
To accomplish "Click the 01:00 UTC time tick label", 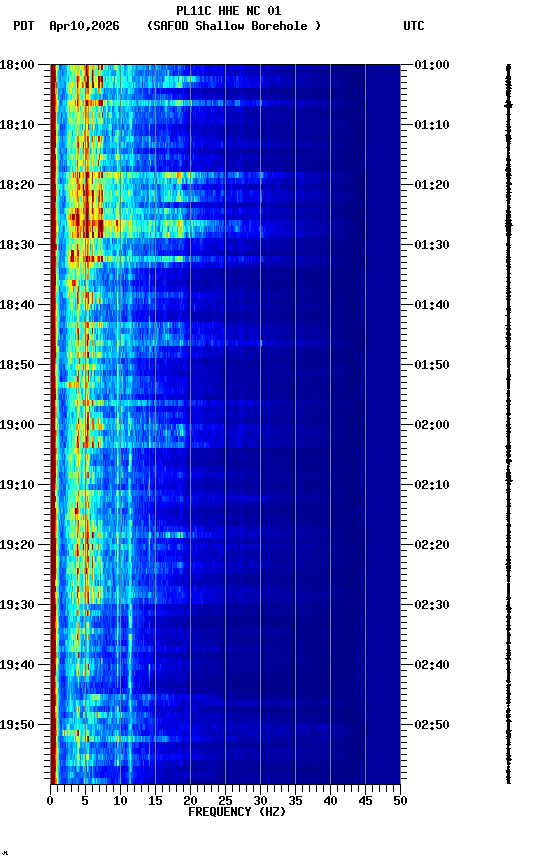I will [x=432, y=65].
